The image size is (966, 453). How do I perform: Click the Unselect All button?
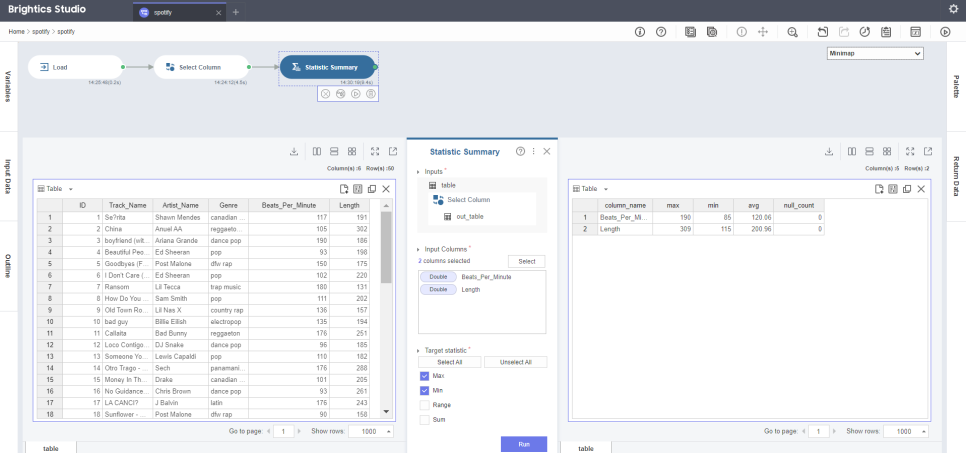pos(516,362)
